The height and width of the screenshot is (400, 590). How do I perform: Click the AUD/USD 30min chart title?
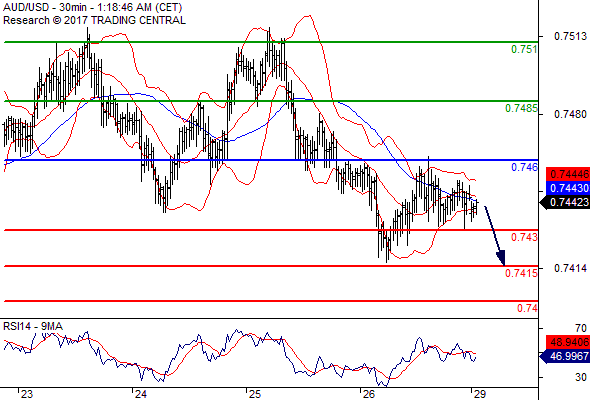click(x=93, y=7)
